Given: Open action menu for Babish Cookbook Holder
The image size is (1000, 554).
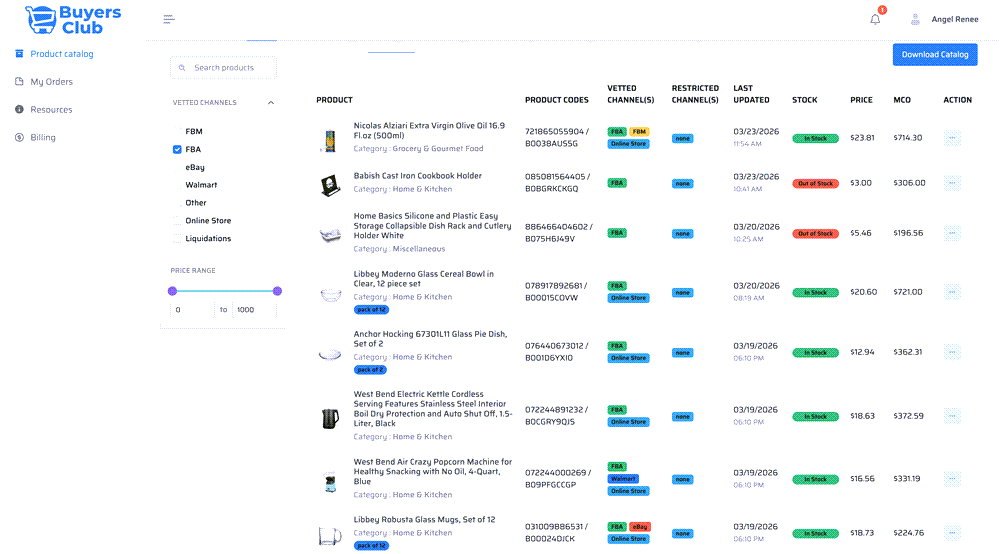Looking at the screenshot, I should pyautogui.click(x=952, y=183).
